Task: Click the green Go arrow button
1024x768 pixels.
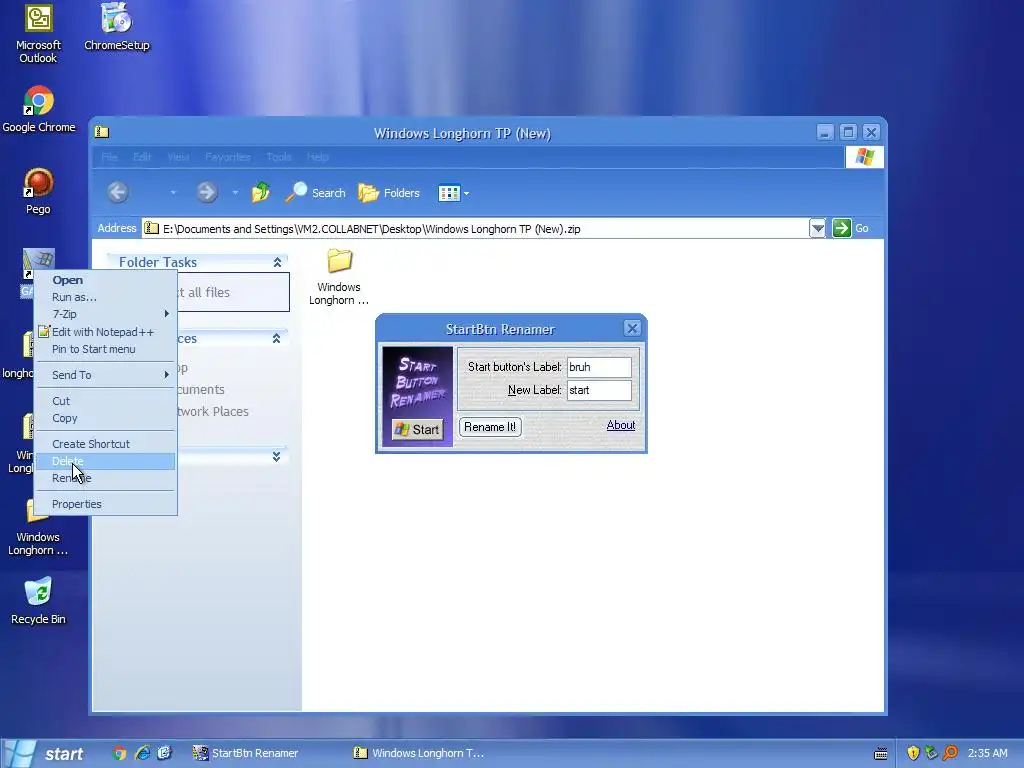Action: pyautogui.click(x=841, y=228)
